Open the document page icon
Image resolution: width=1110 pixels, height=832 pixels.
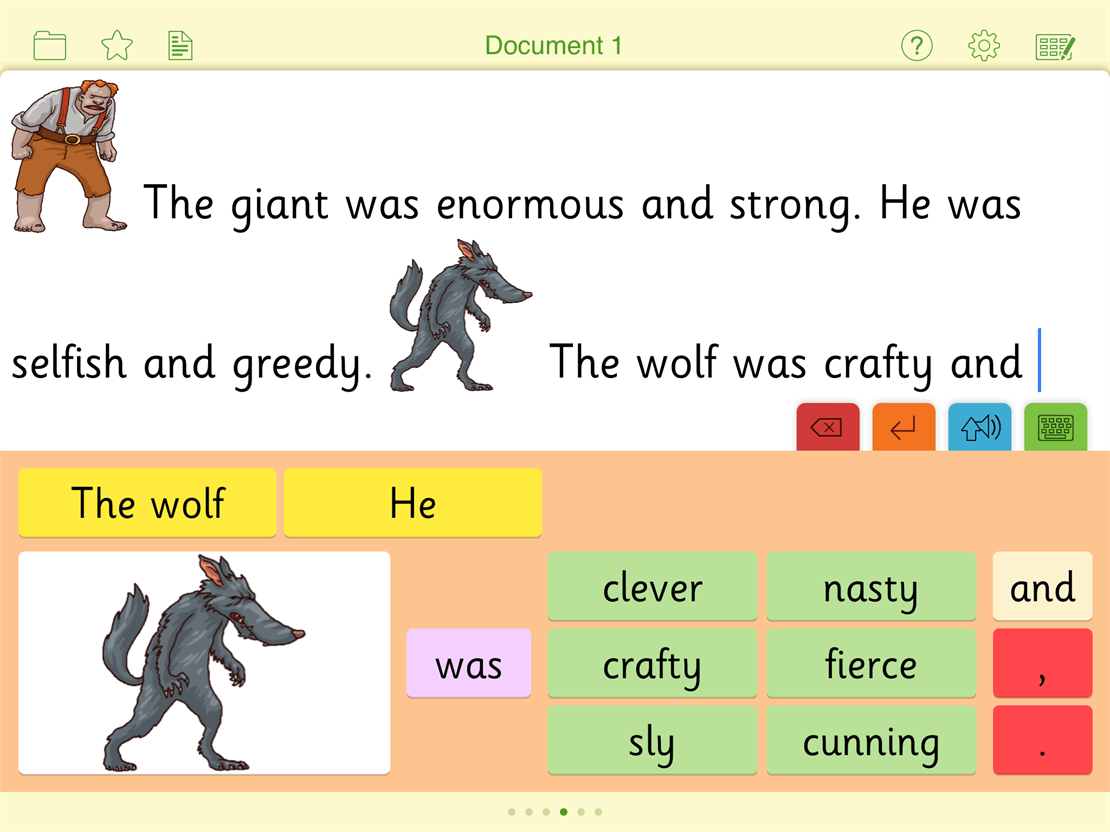pos(180,46)
